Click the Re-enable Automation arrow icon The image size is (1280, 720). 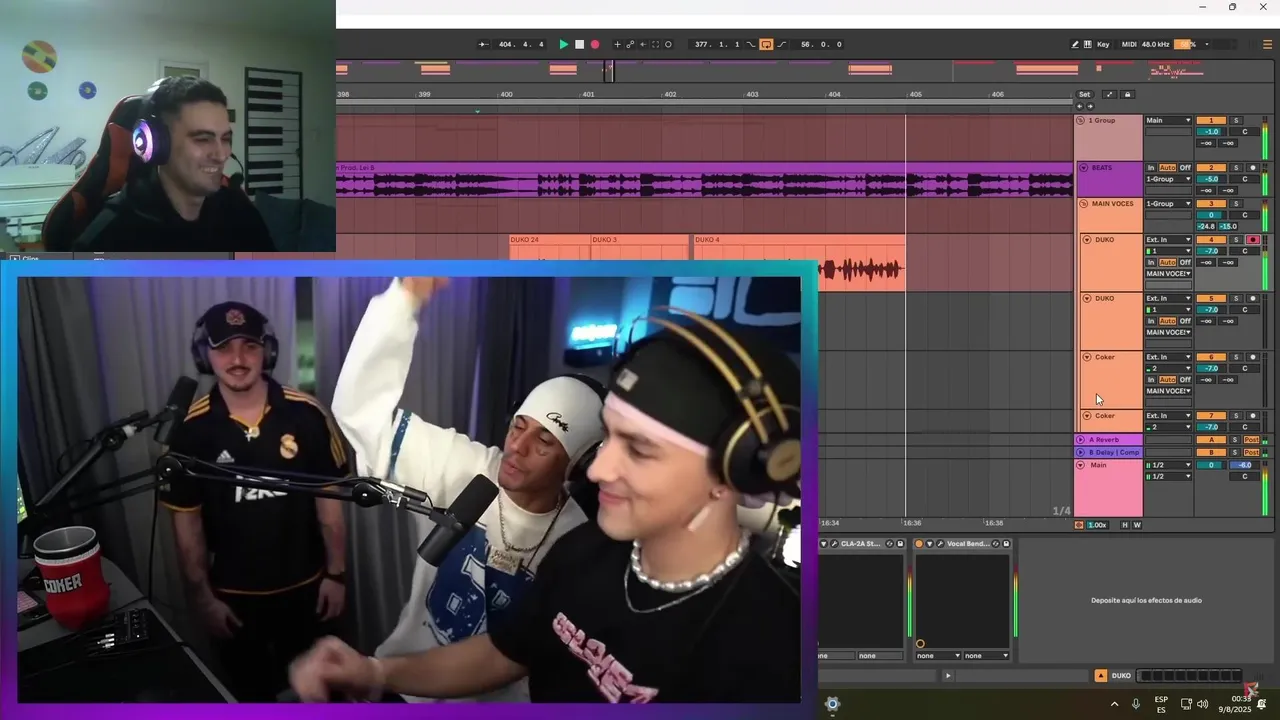pos(643,44)
